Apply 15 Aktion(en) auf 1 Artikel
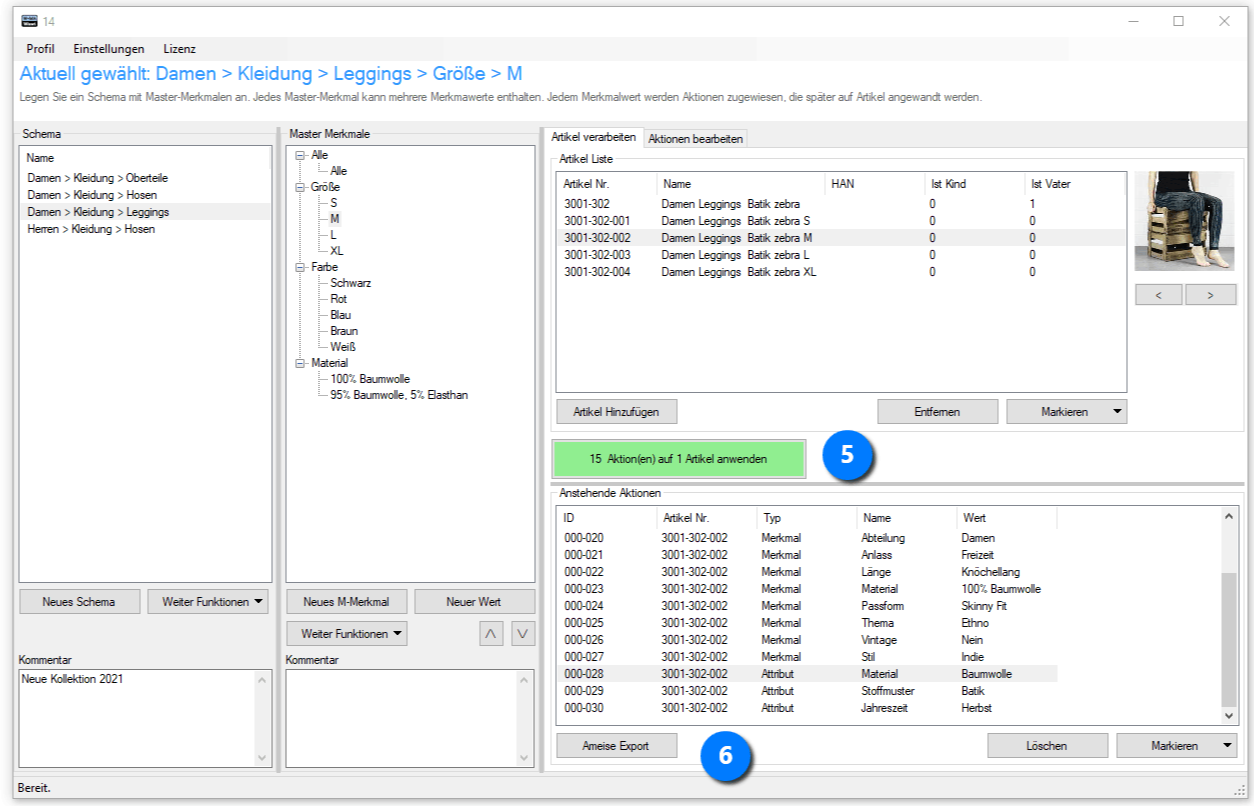Screen dimensions: 1255x806 [679, 459]
